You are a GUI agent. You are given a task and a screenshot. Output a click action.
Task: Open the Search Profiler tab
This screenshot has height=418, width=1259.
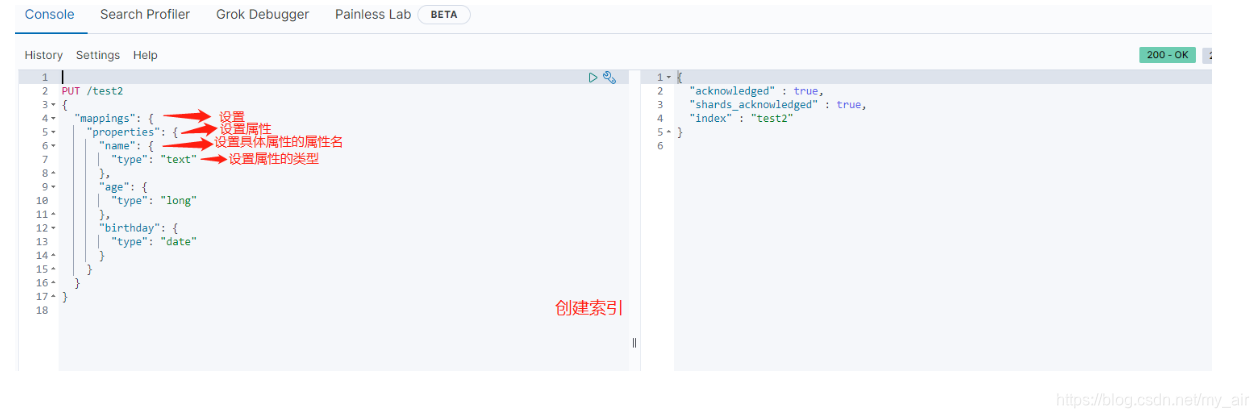[145, 15]
